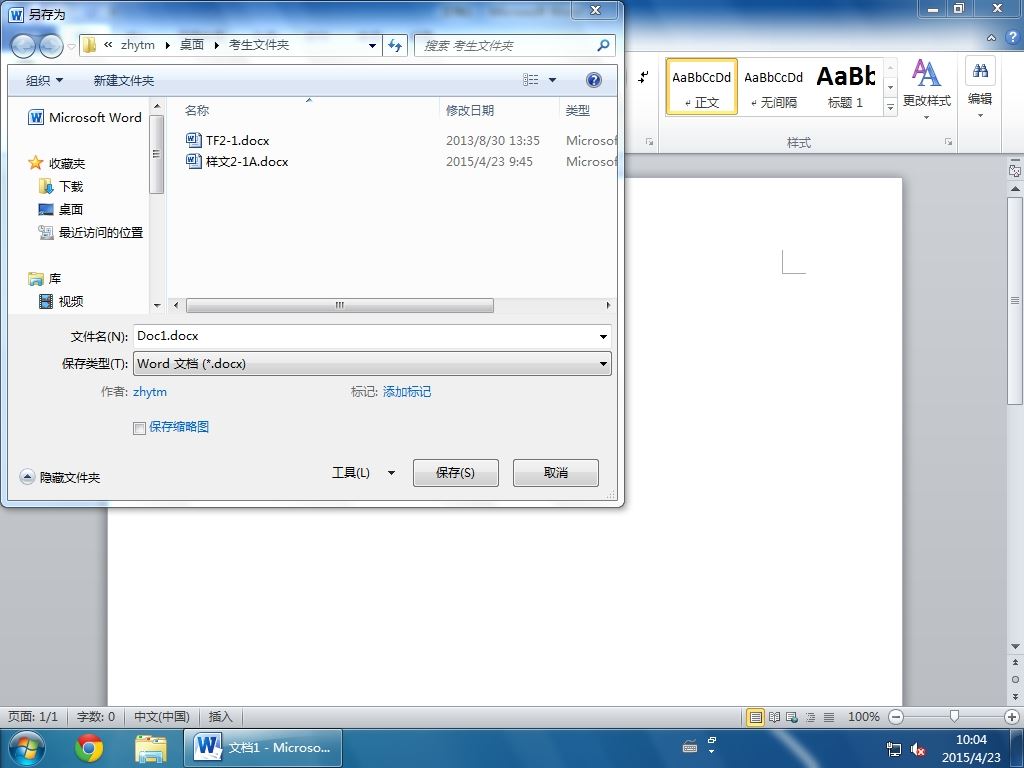Viewport: 1024px width, 768px height.
Task: Select 视频 library in navigation pane
Action: [x=61, y=301]
